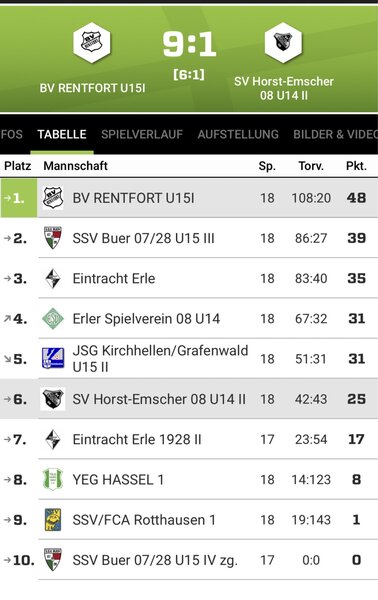Select the Tabelle tab
This screenshot has width=378, height=600.
[x=62, y=134]
